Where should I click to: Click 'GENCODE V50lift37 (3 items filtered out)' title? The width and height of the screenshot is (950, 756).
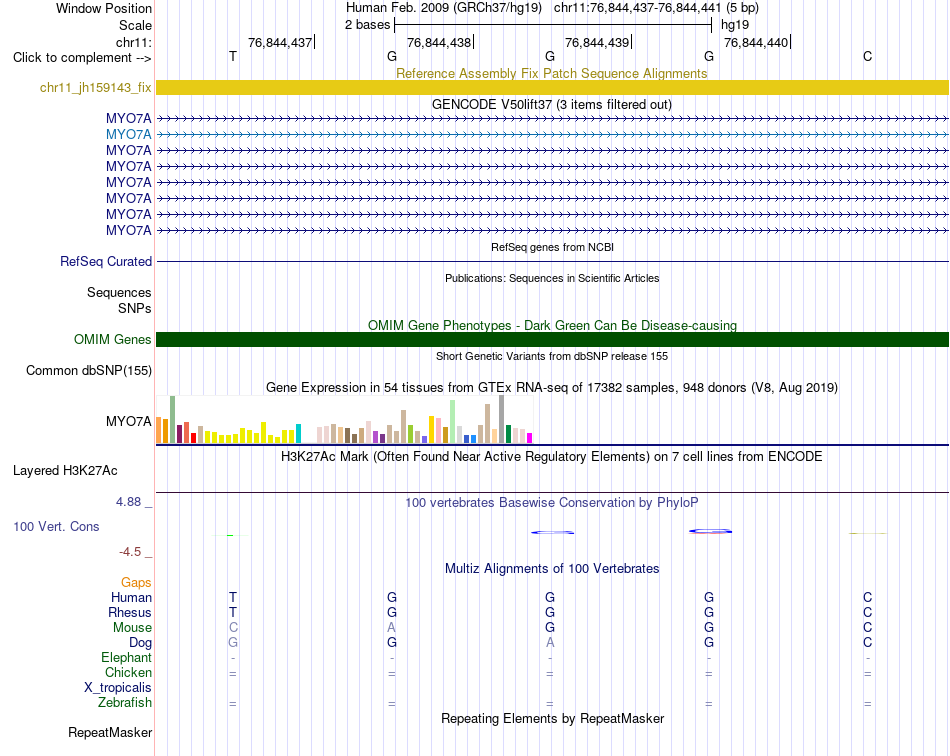tap(552, 104)
